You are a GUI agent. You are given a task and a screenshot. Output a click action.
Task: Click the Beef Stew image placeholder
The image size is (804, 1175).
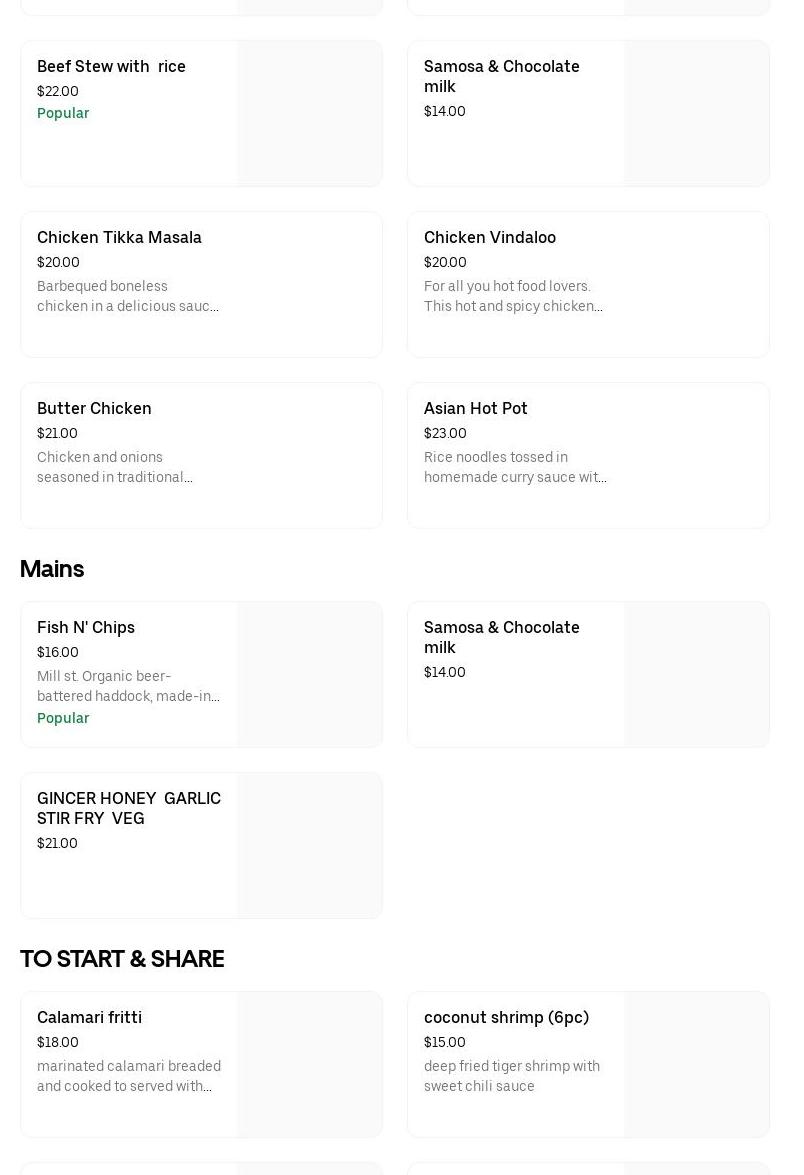(x=310, y=114)
